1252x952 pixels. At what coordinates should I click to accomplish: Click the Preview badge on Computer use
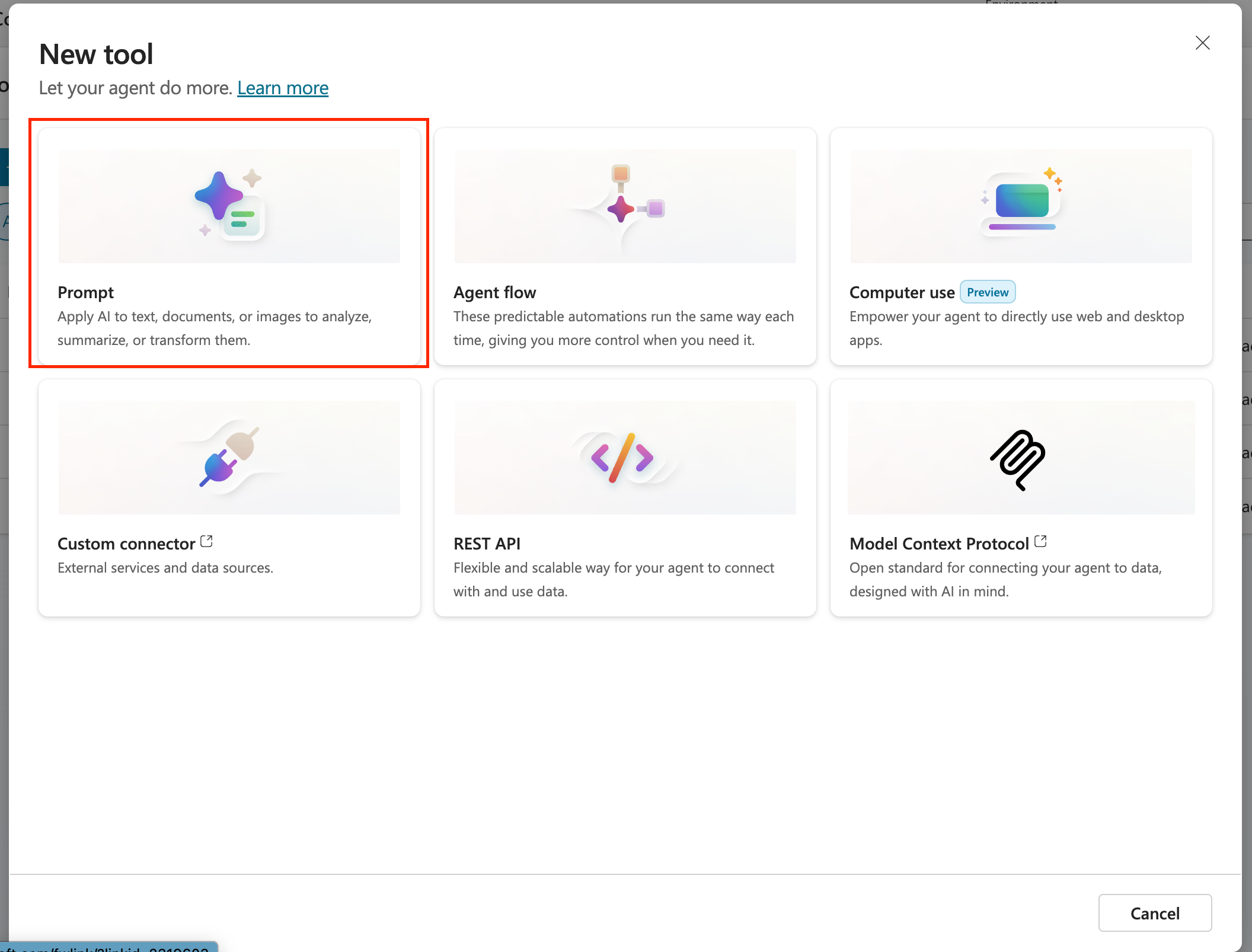987,292
